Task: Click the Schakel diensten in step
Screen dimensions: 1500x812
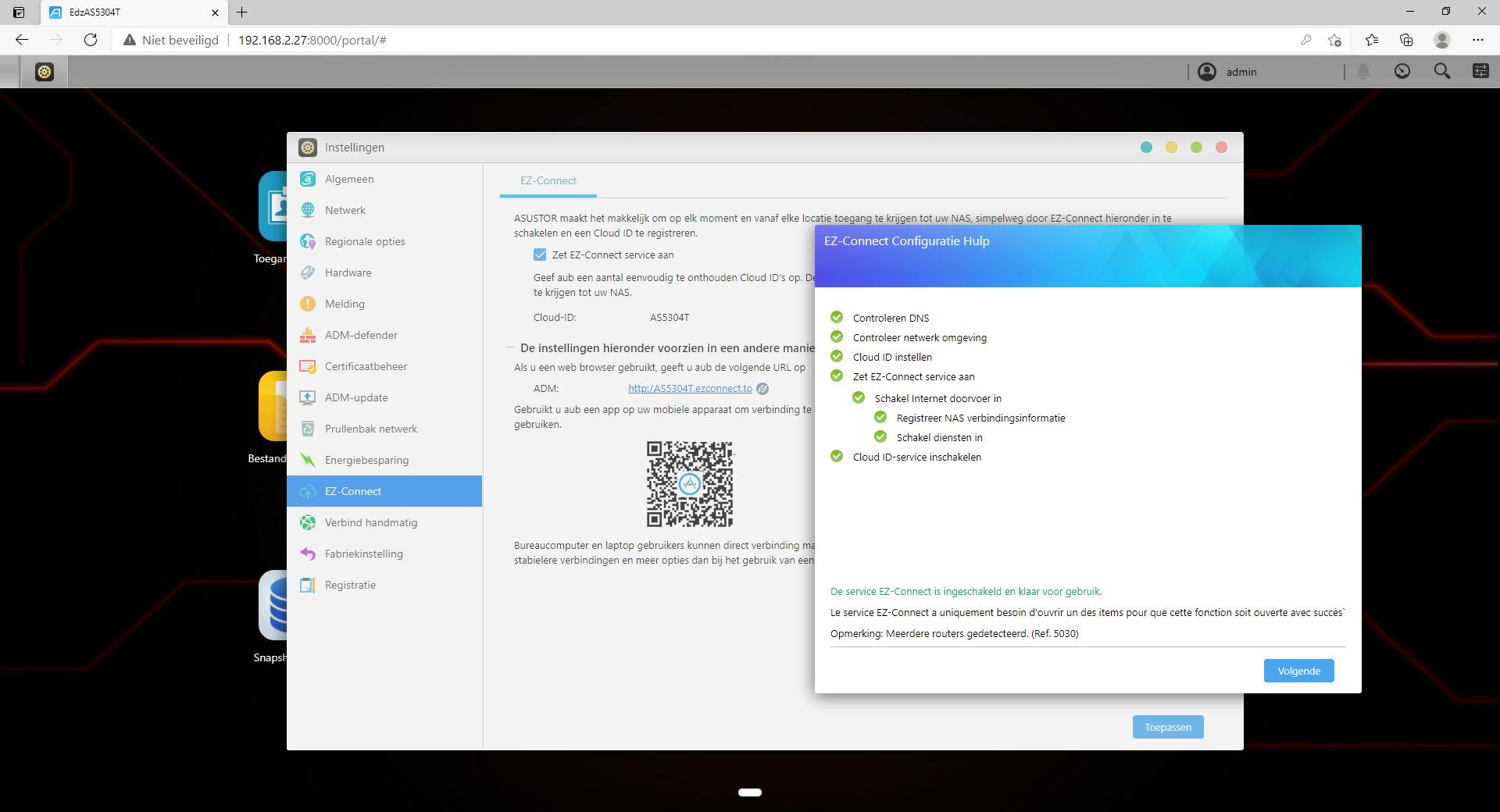Action: click(939, 437)
